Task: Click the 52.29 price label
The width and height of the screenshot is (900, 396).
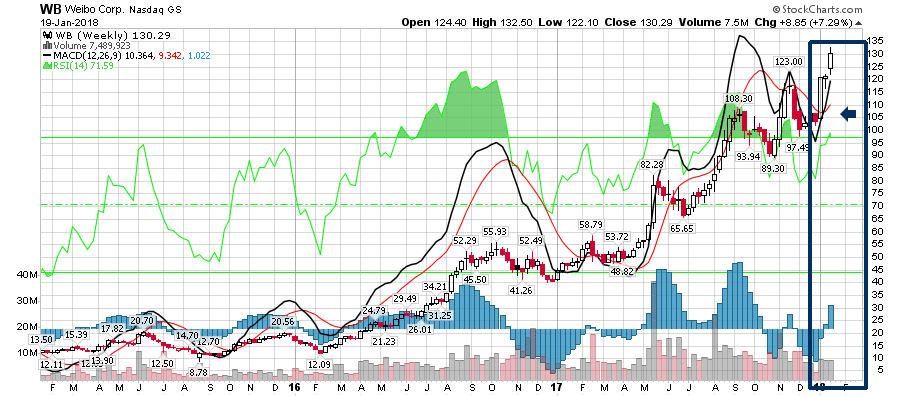Action: coord(465,240)
